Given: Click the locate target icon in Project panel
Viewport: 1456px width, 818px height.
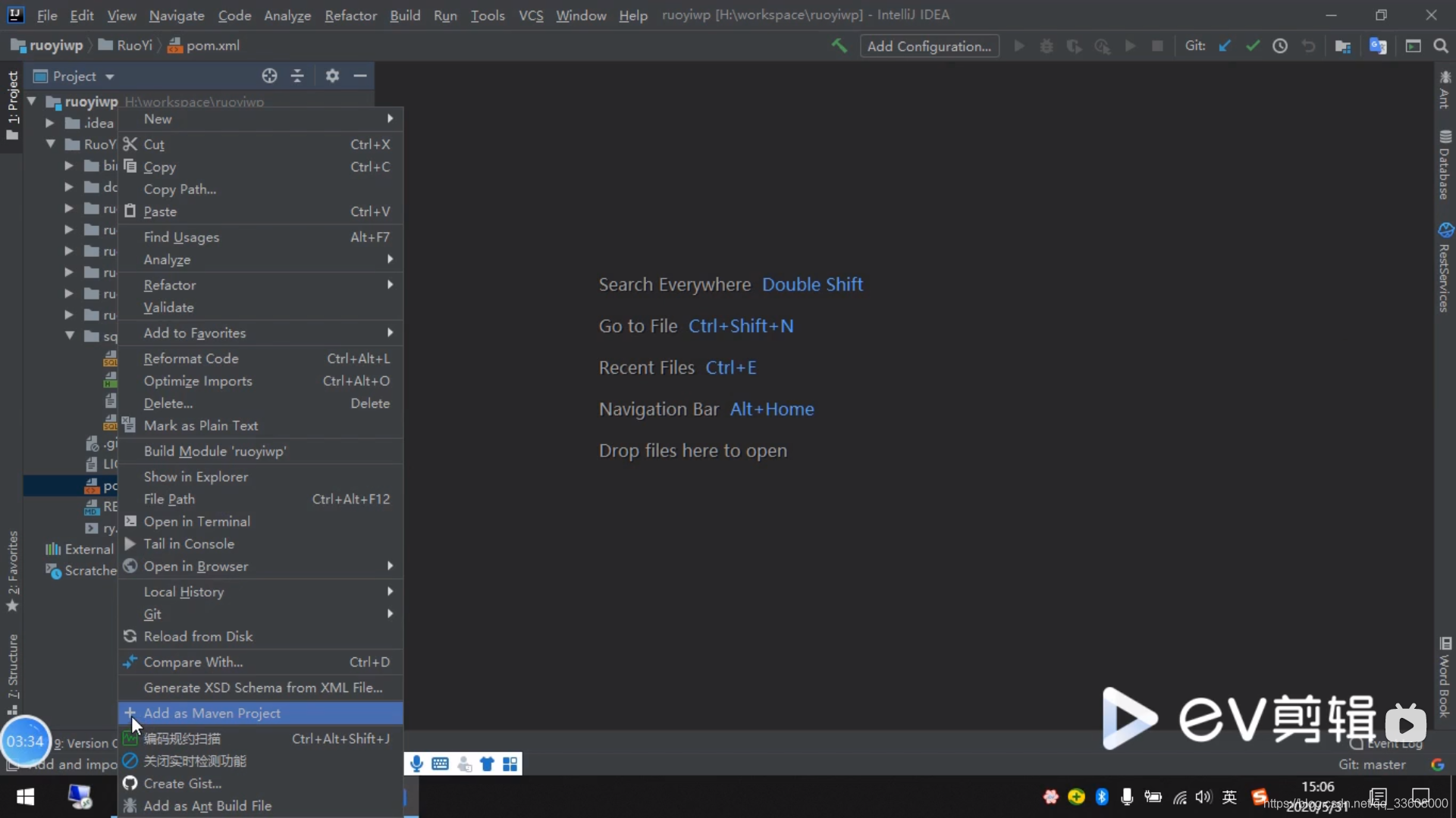Looking at the screenshot, I should pos(269,76).
